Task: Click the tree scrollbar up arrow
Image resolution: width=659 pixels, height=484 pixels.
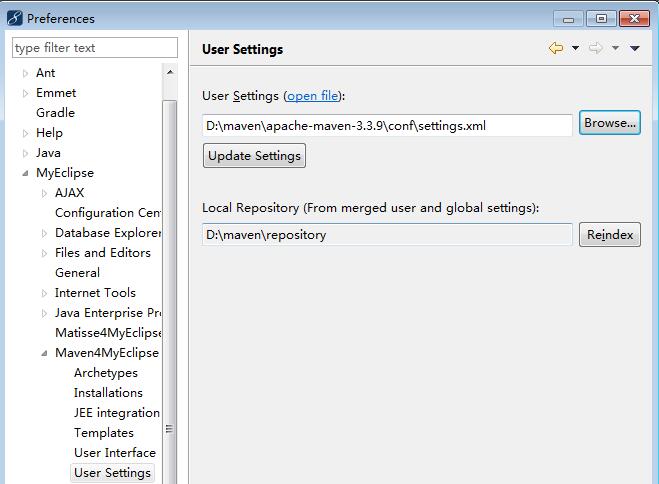Action: [x=170, y=72]
